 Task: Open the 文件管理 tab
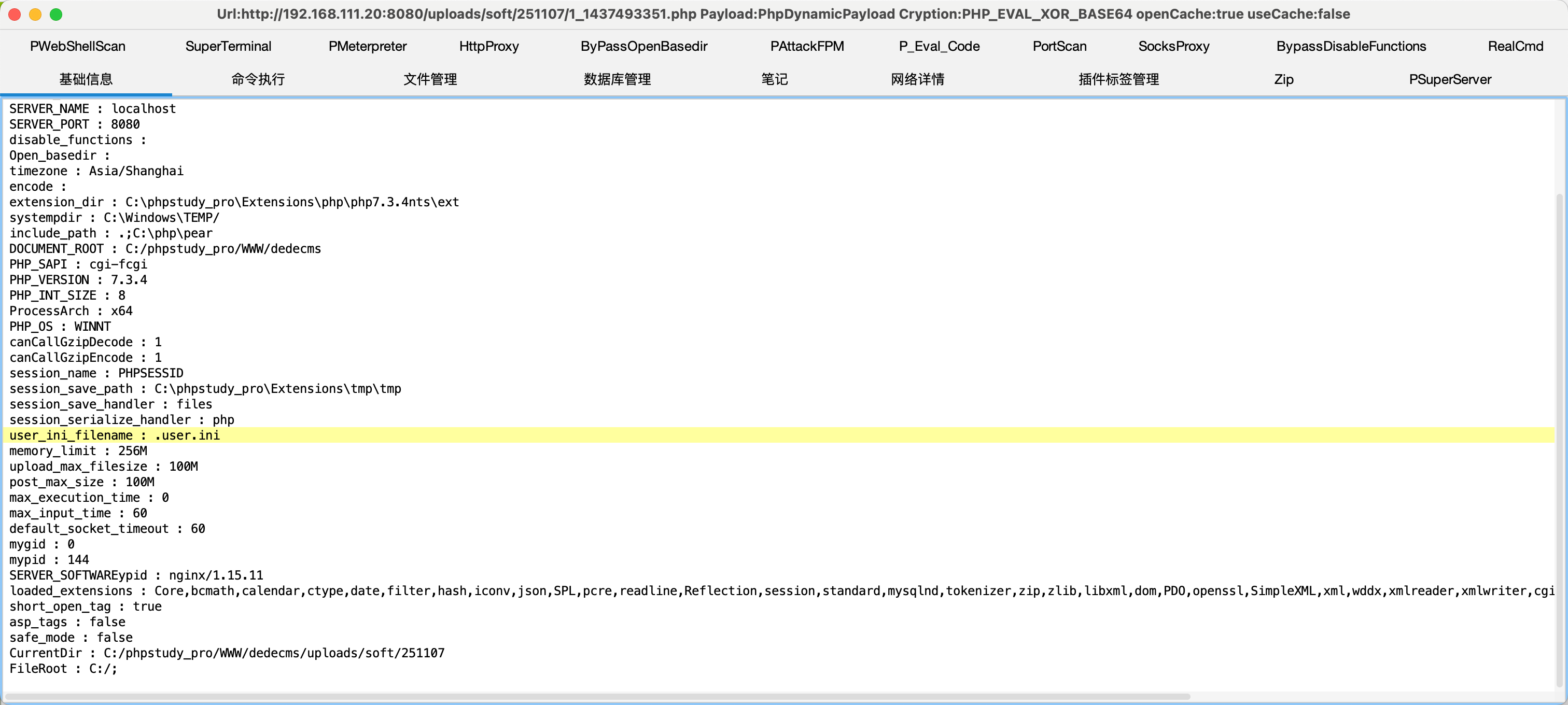(x=430, y=79)
